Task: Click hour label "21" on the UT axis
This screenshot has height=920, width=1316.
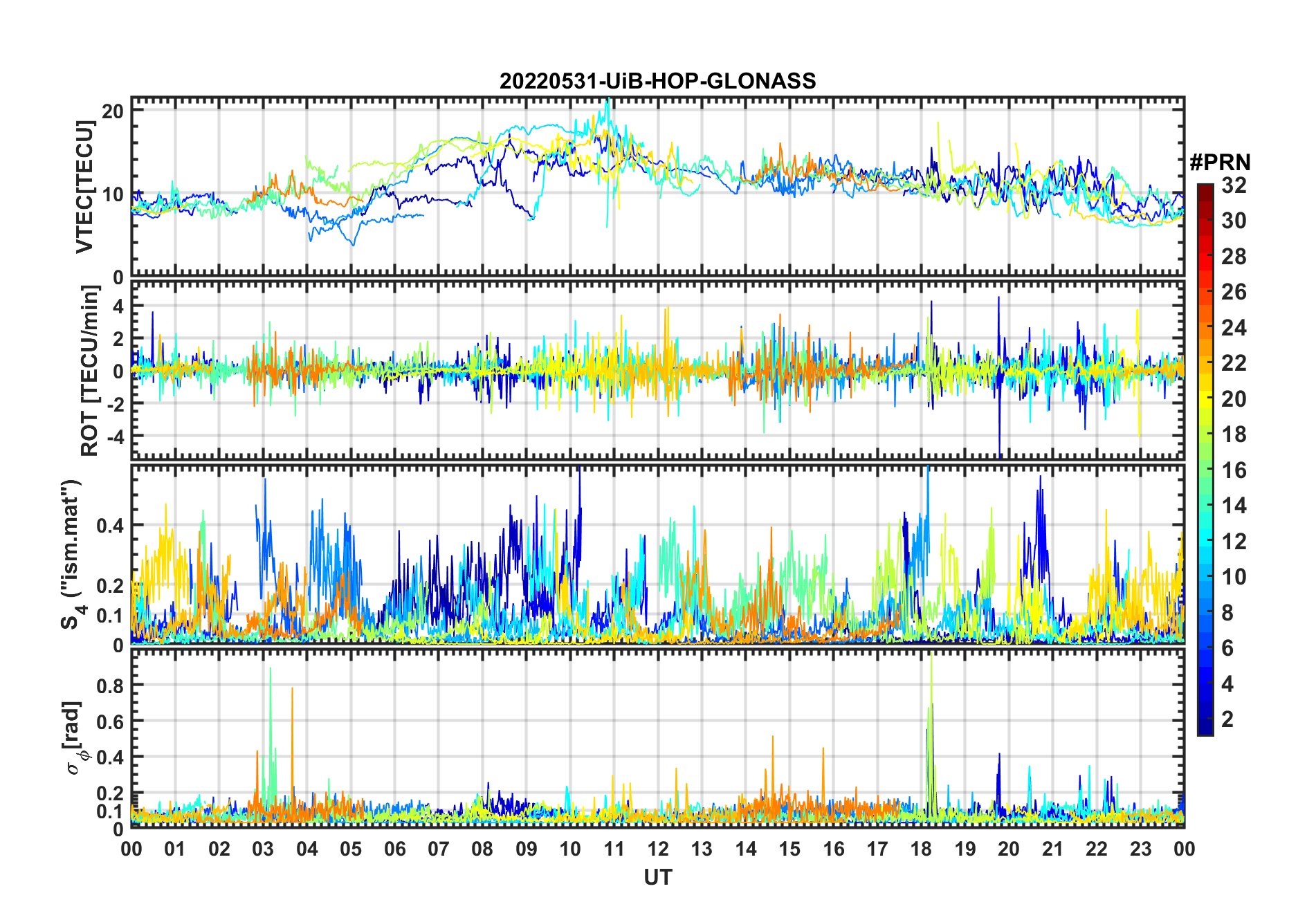Action: 1052,849
